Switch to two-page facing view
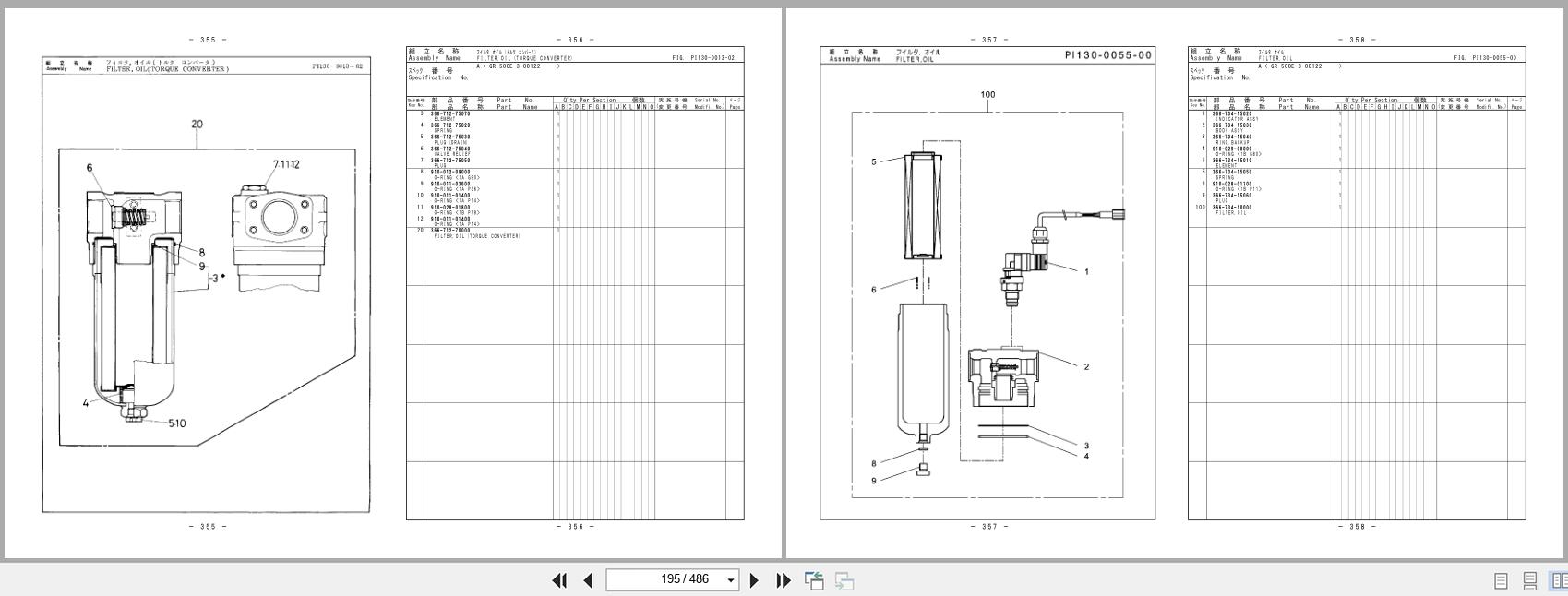Viewport: 1568px width, 596px height. 1559,581
